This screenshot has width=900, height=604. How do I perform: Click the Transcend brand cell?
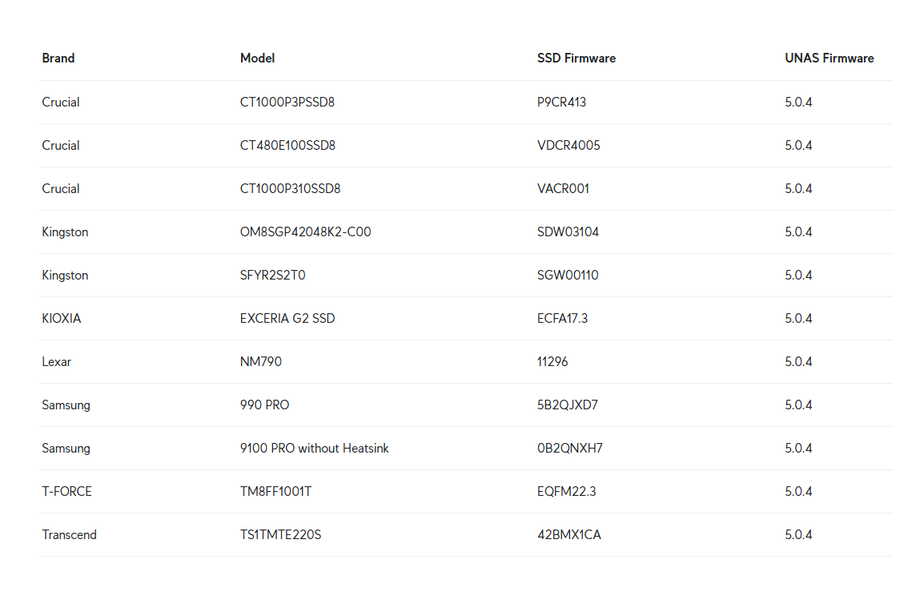69,535
